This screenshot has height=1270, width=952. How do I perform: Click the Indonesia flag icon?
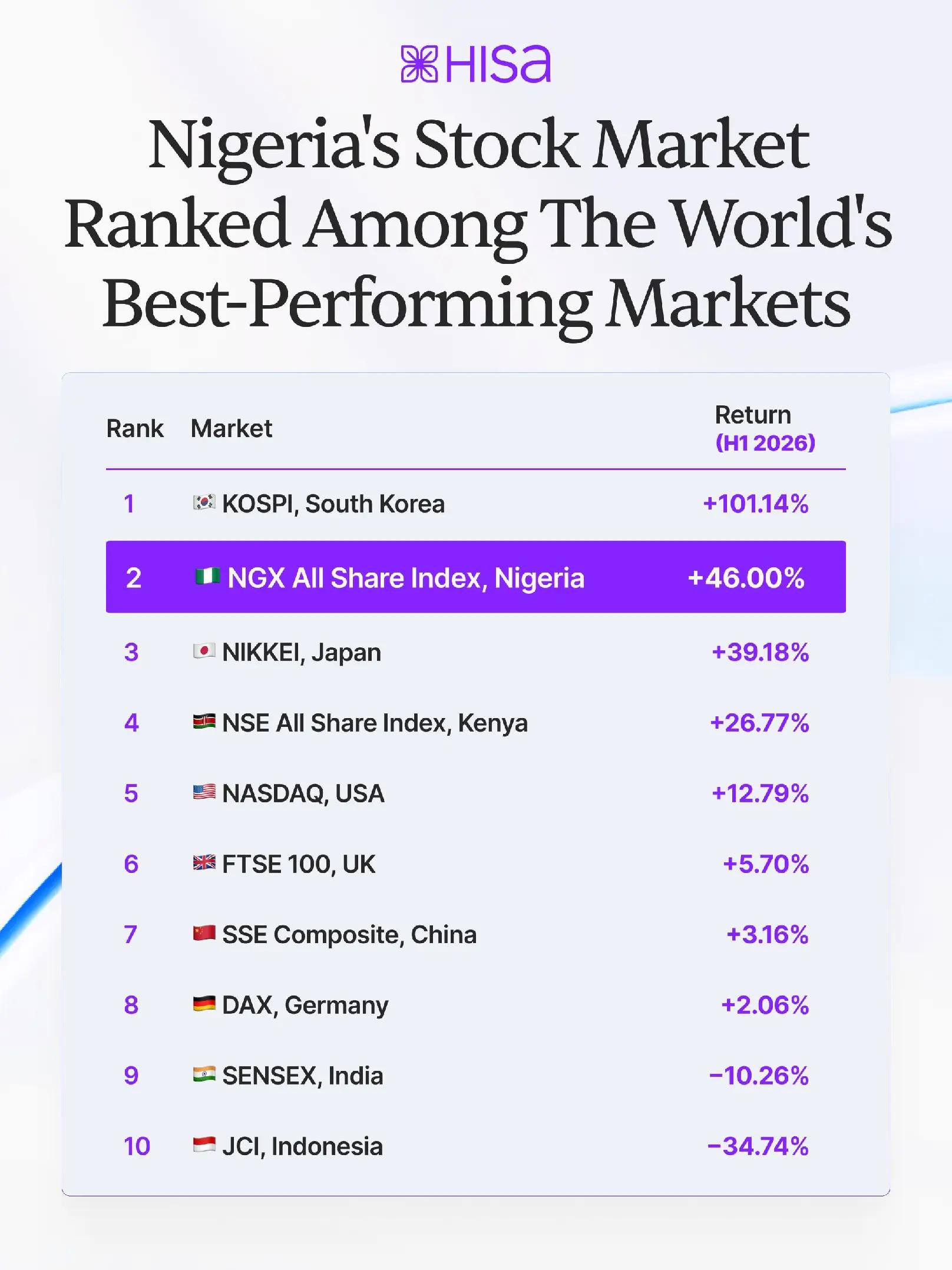point(204,1145)
